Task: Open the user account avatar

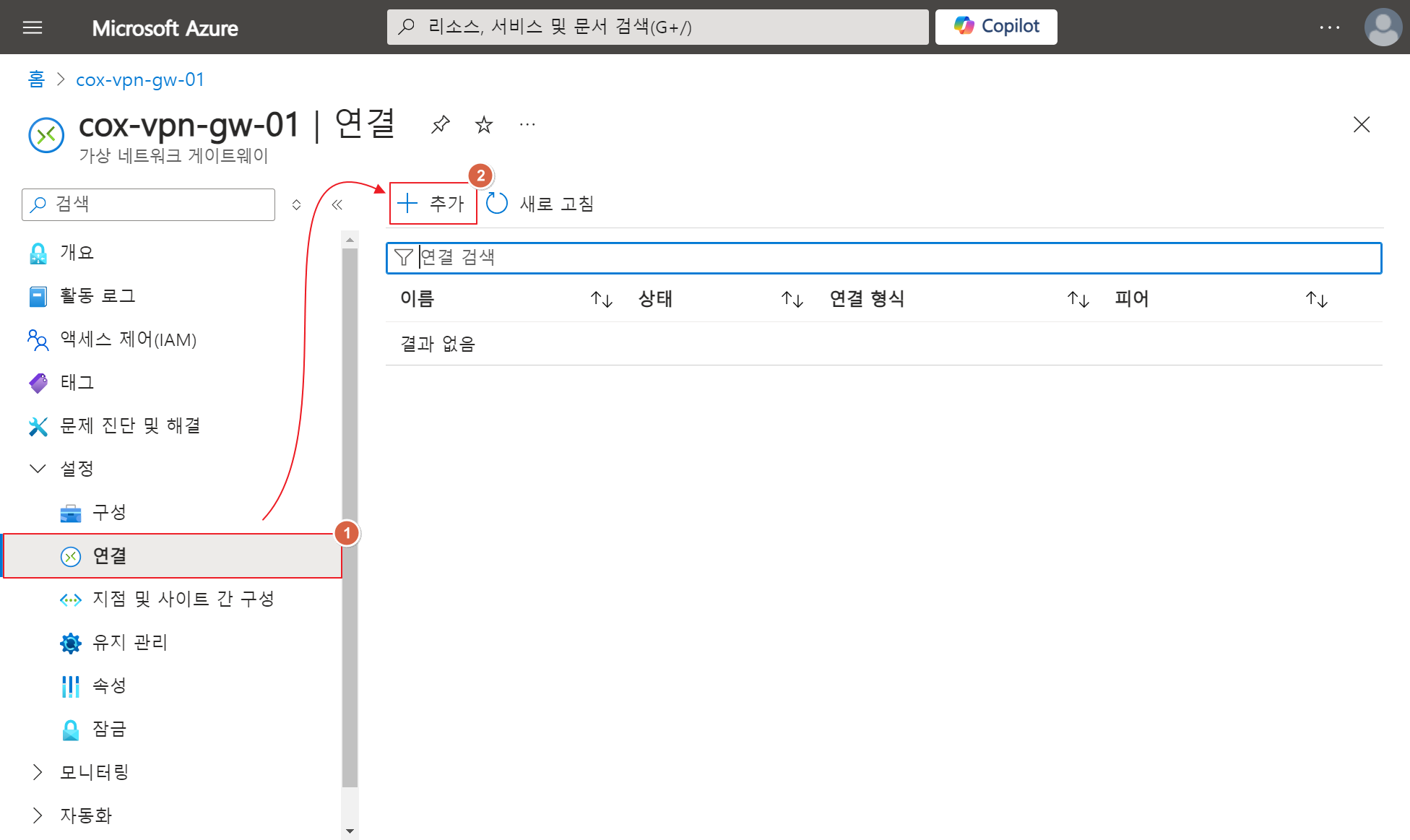Action: pyautogui.click(x=1383, y=27)
